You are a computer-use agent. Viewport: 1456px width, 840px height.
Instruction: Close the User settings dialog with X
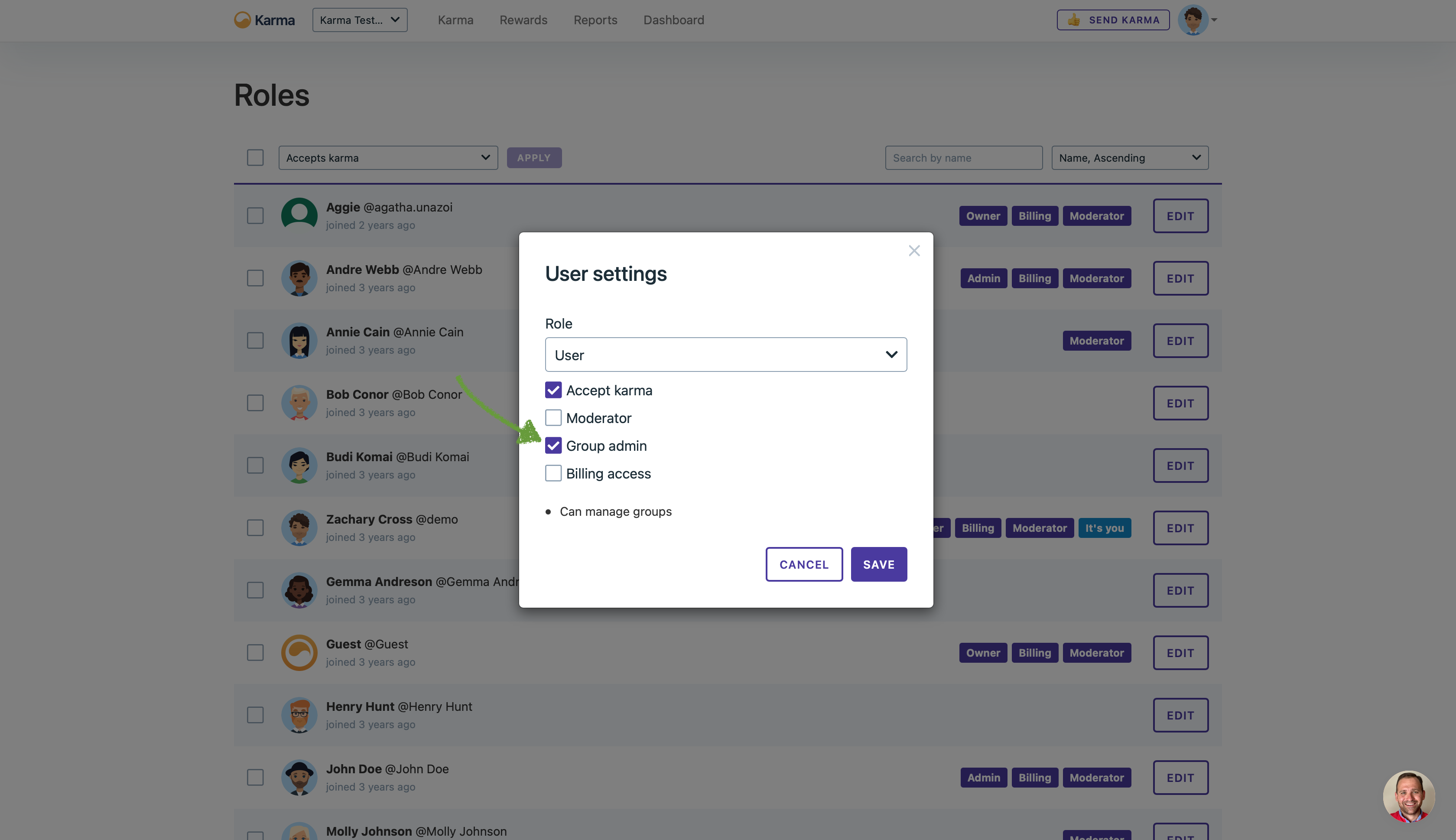coord(914,251)
